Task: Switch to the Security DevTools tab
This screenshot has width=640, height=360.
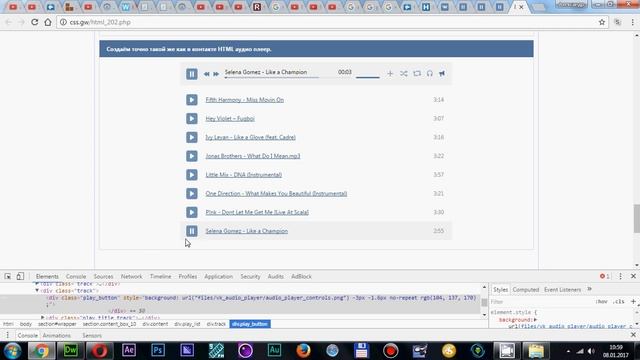Action: [x=250, y=276]
